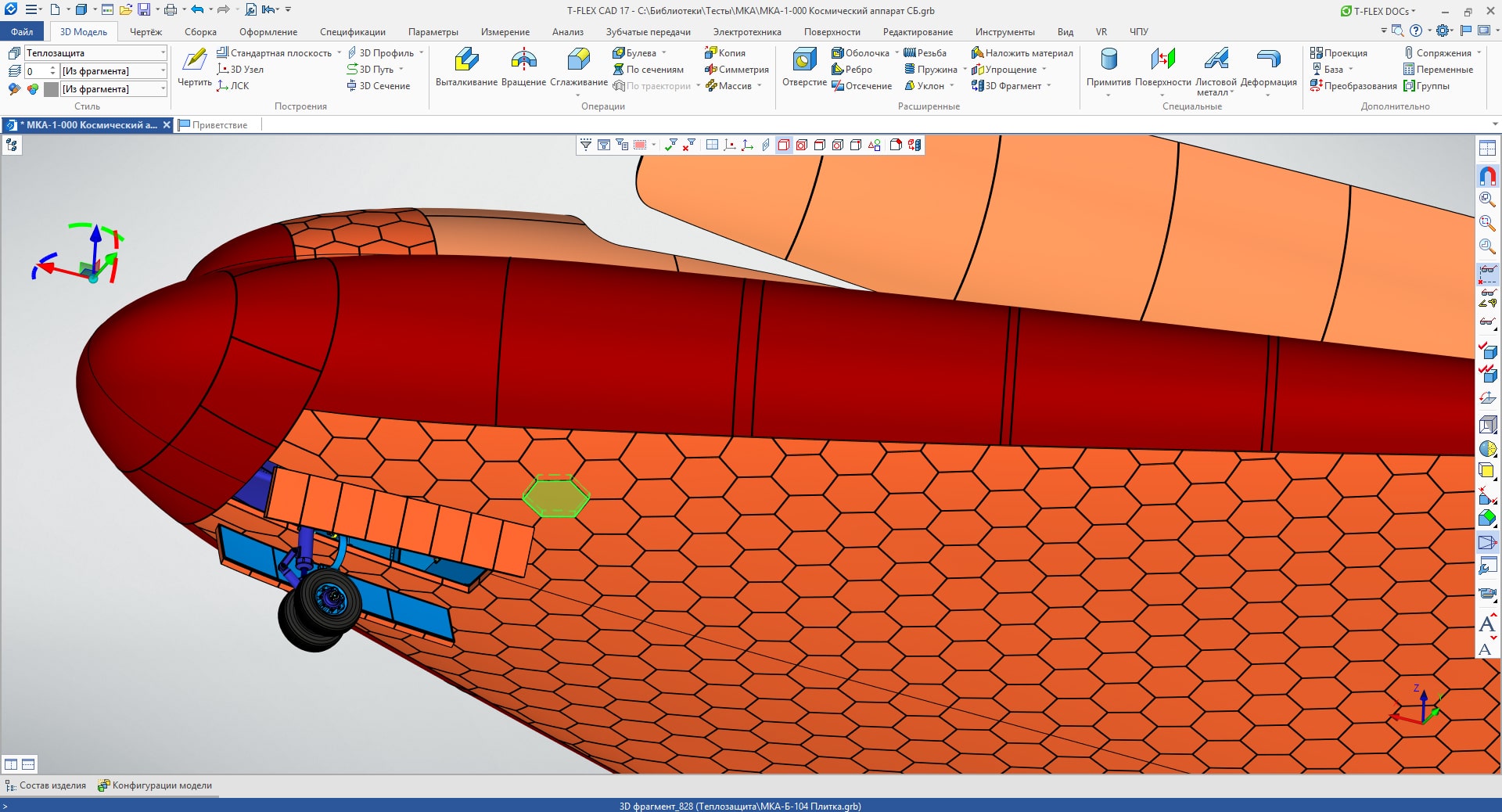
Task: Click the Переменные command
Action: 1438,70
